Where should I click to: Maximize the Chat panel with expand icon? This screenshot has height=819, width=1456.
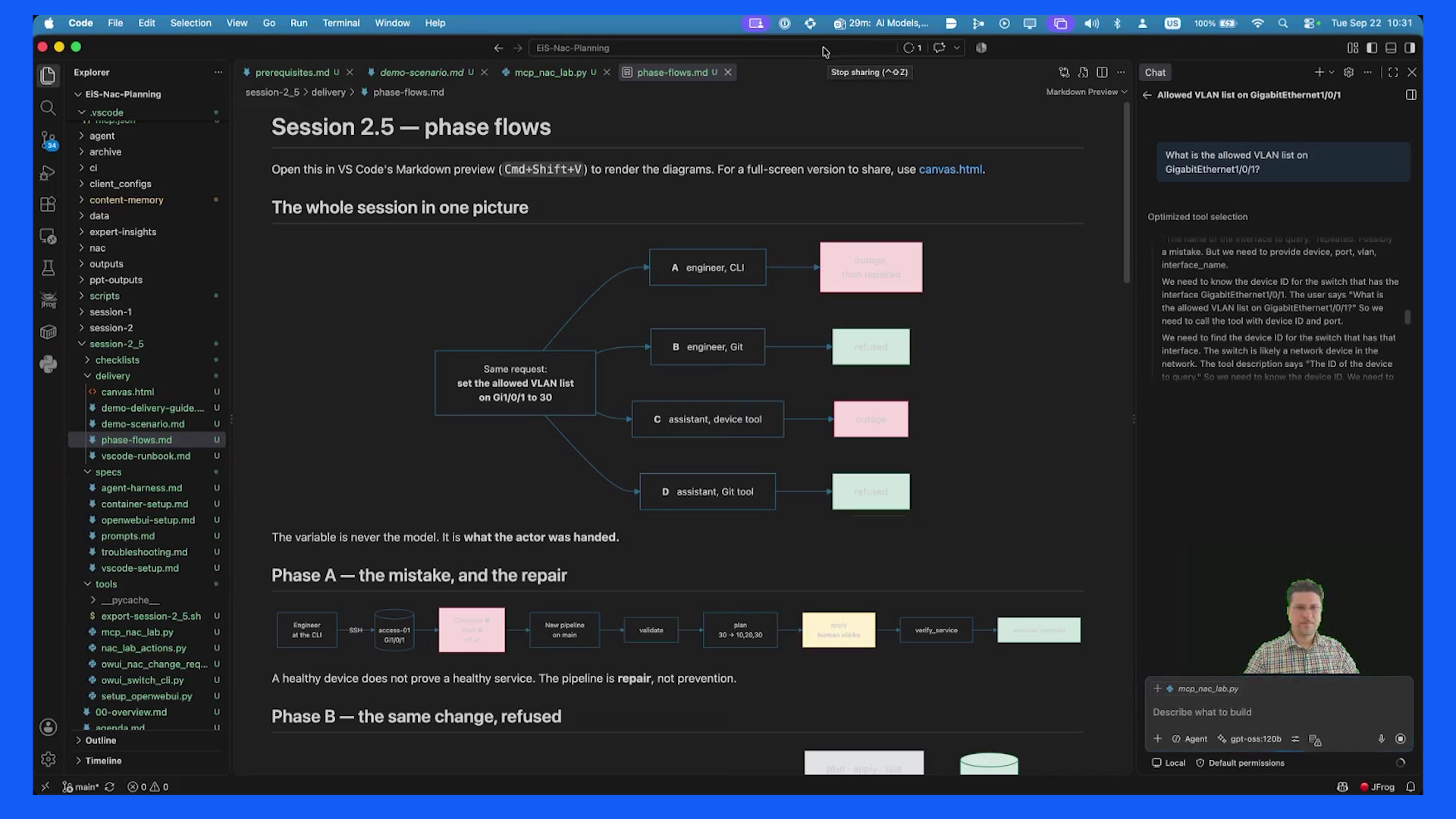[x=1393, y=72]
